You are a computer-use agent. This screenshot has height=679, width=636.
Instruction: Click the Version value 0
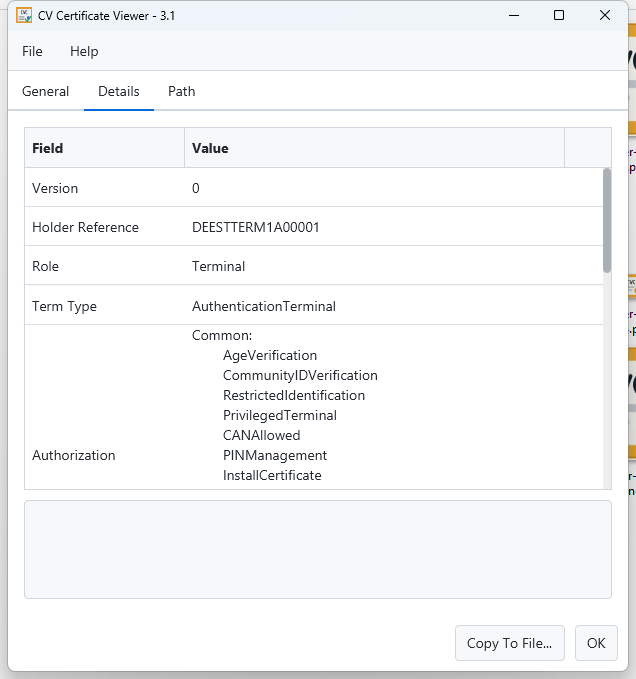tap(196, 188)
